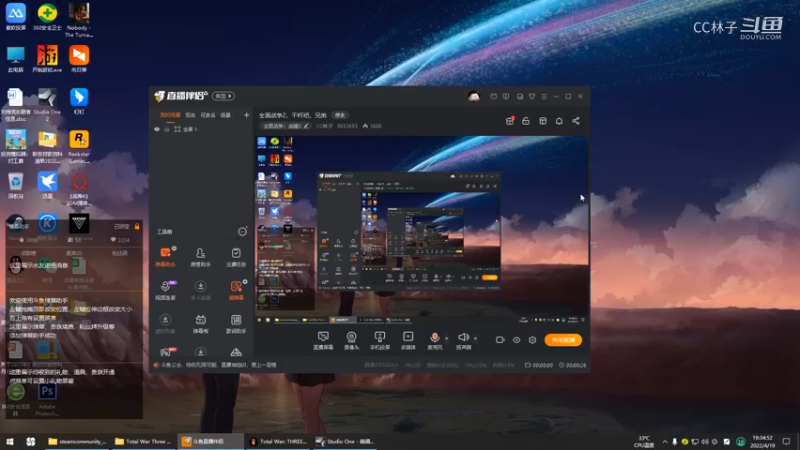Click the share icon in 直播伴侣
Screen dimensions: 800x450
coord(576,121)
